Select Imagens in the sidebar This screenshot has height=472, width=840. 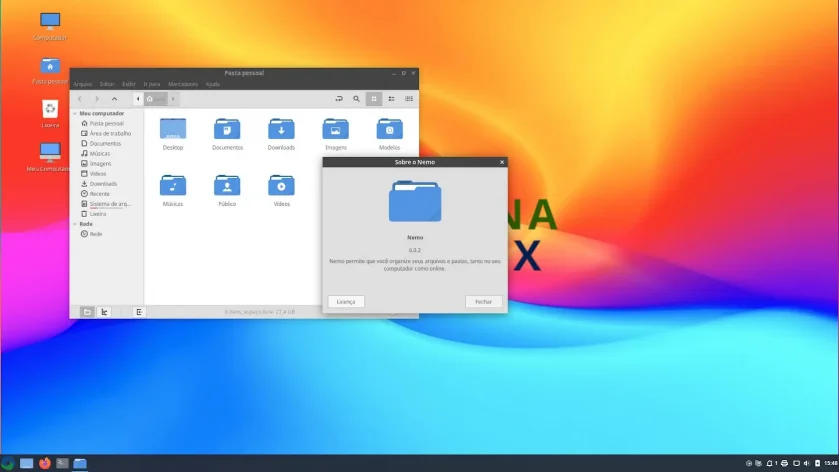click(100, 164)
